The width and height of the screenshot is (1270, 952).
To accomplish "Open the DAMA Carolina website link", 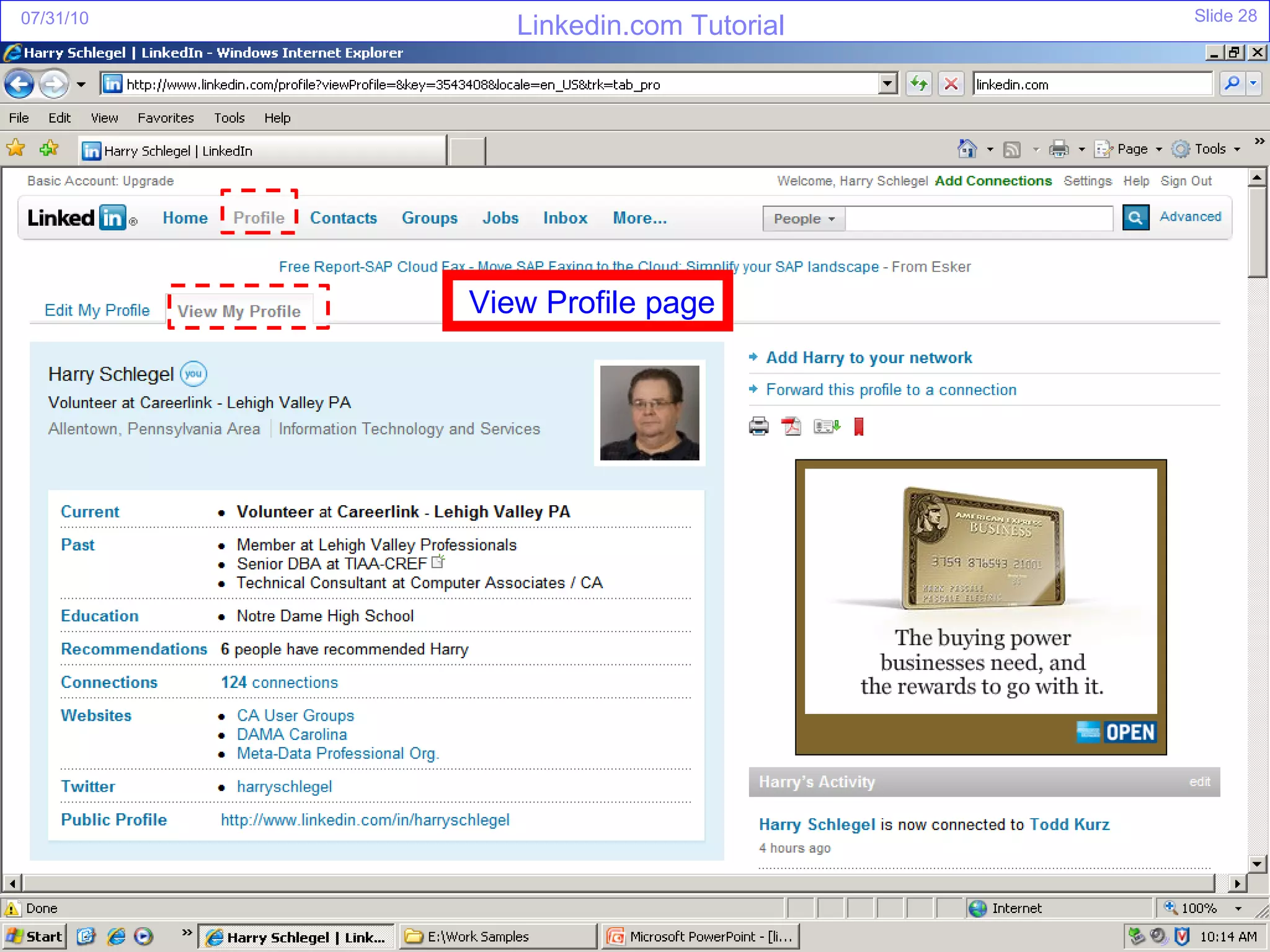I will (x=291, y=734).
